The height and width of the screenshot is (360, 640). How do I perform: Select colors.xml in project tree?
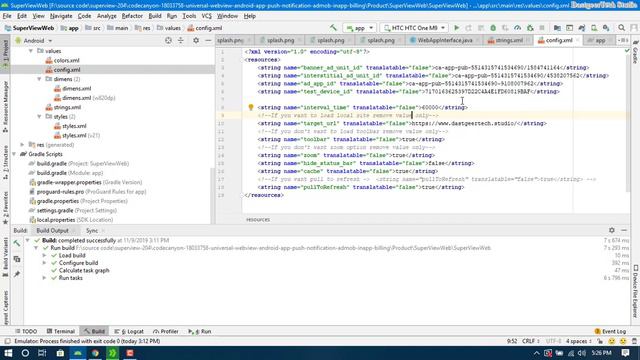[x=67, y=60]
